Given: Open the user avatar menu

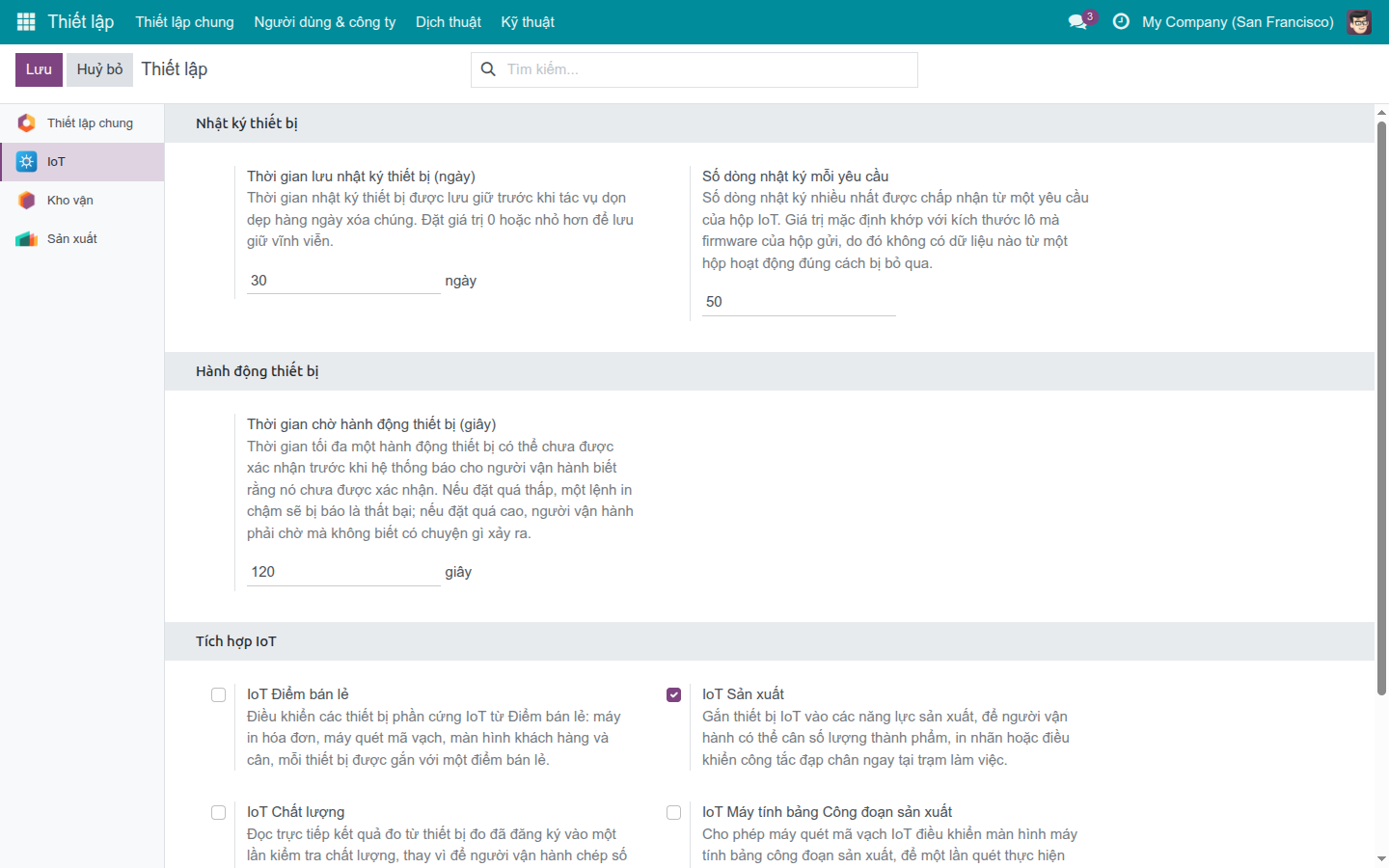Looking at the screenshot, I should click(1359, 21).
